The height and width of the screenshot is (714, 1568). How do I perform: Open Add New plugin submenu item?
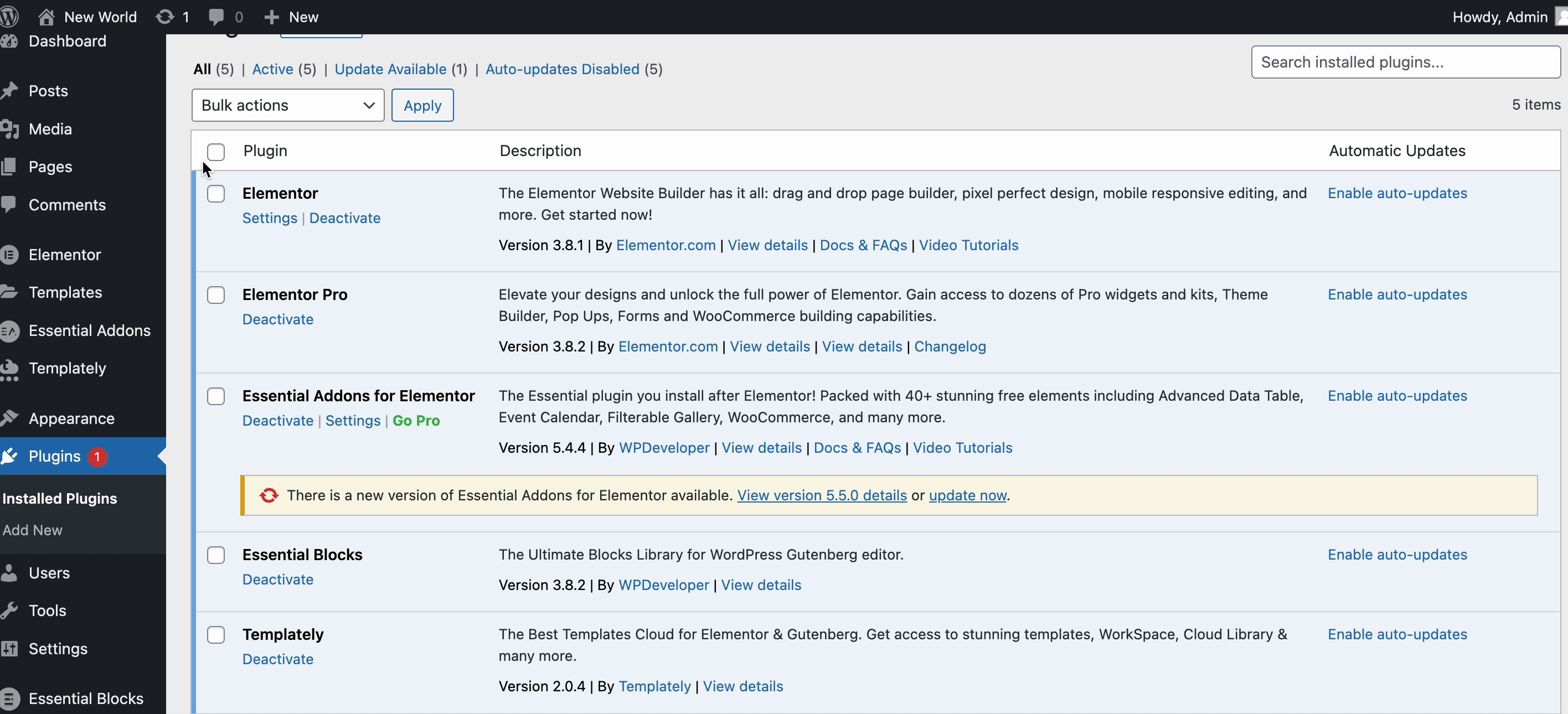[x=32, y=530]
